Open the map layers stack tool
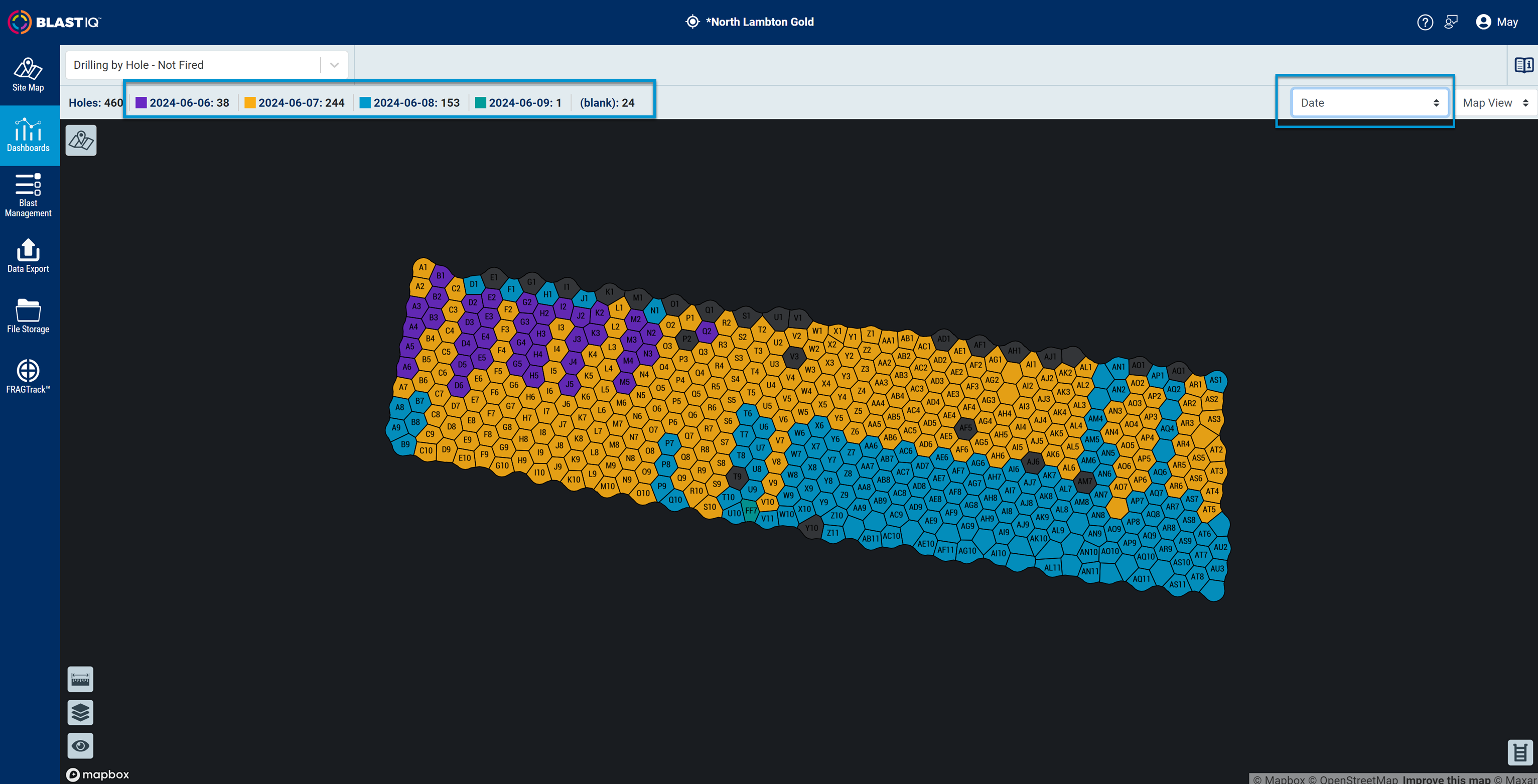 point(80,712)
